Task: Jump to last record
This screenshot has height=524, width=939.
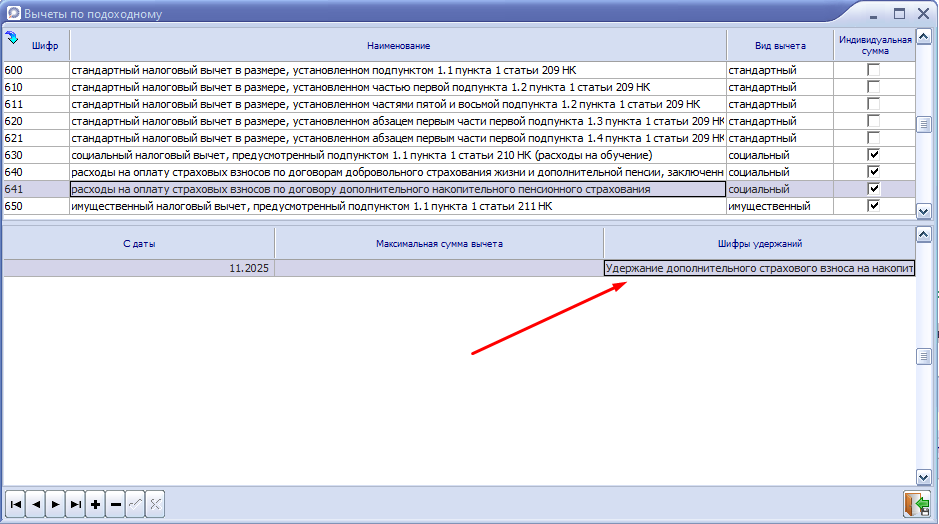Action: point(76,505)
